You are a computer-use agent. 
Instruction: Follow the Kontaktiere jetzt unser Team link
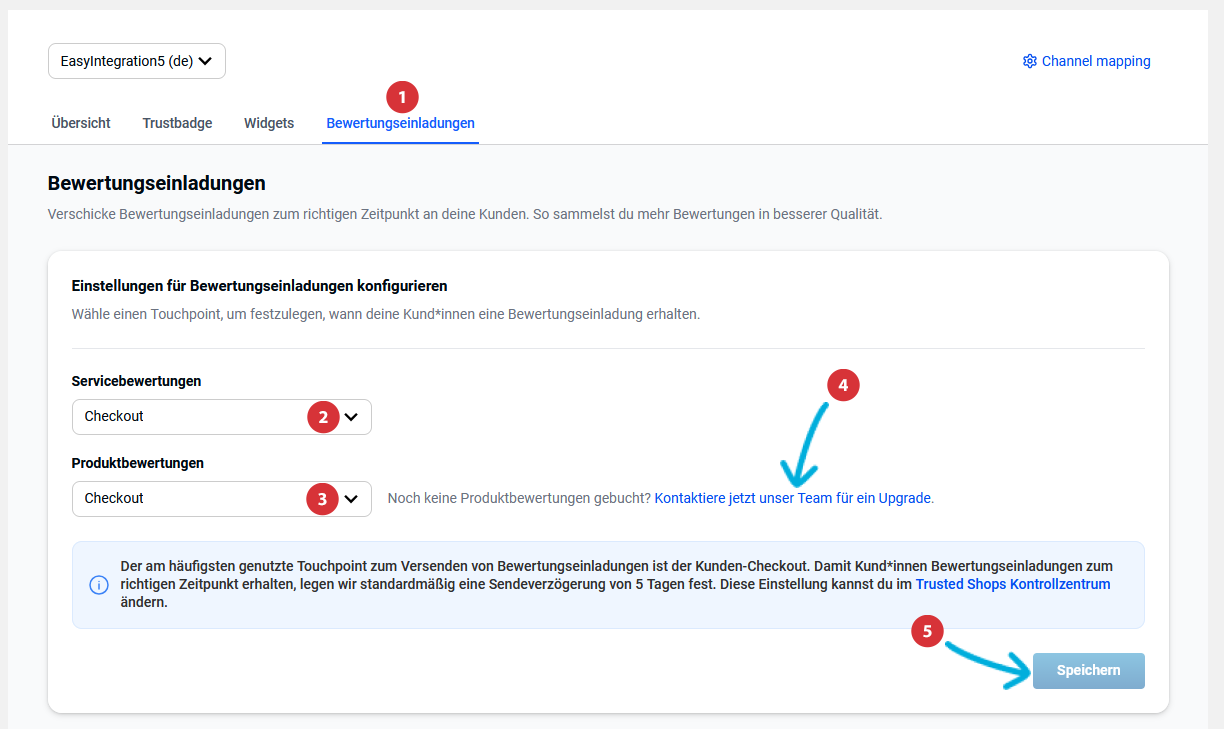pyautogui.click(x=792, y=498)
